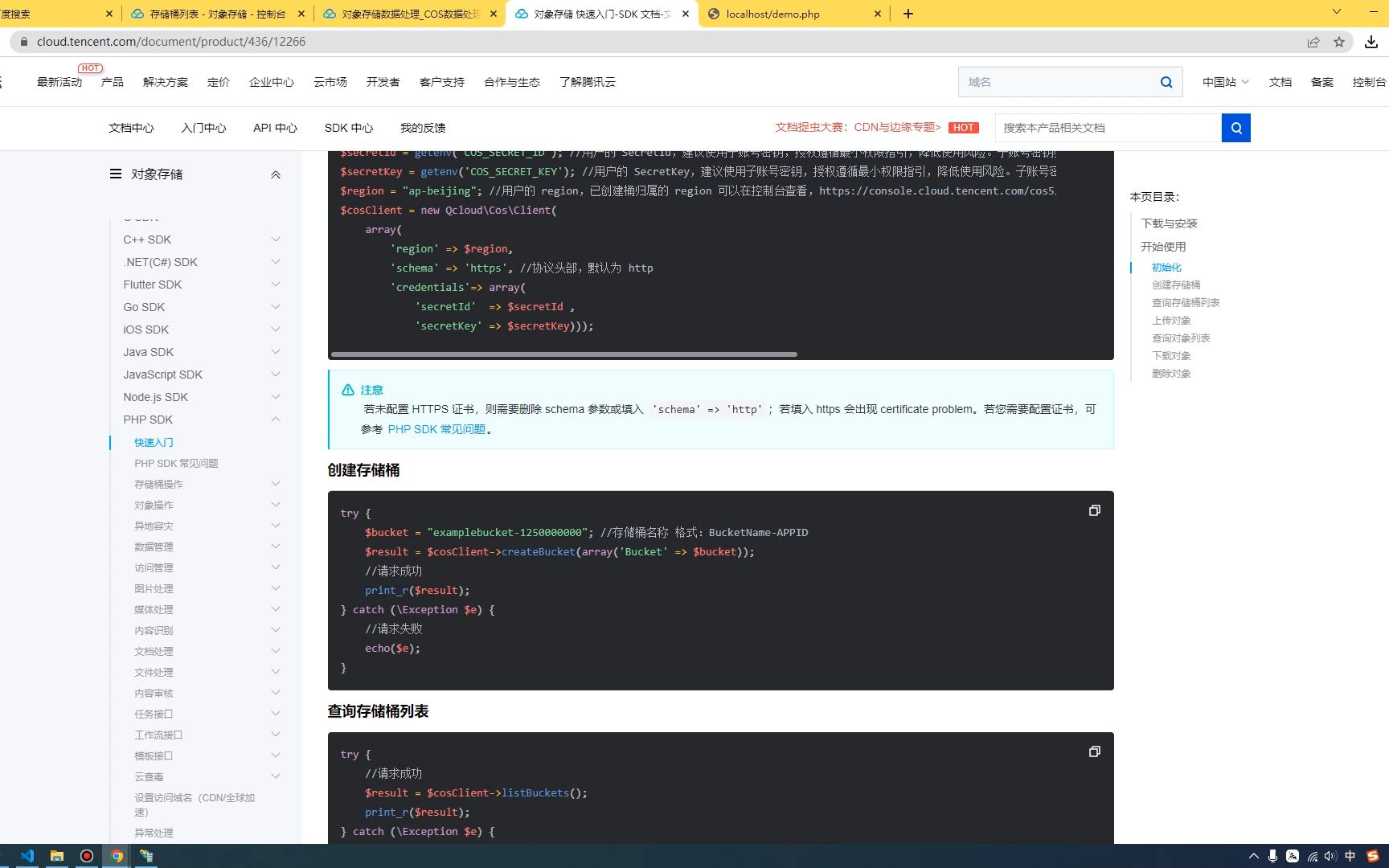Switch to the localhost/demo.php tab

pyautogui.click(x=795, y=14)
